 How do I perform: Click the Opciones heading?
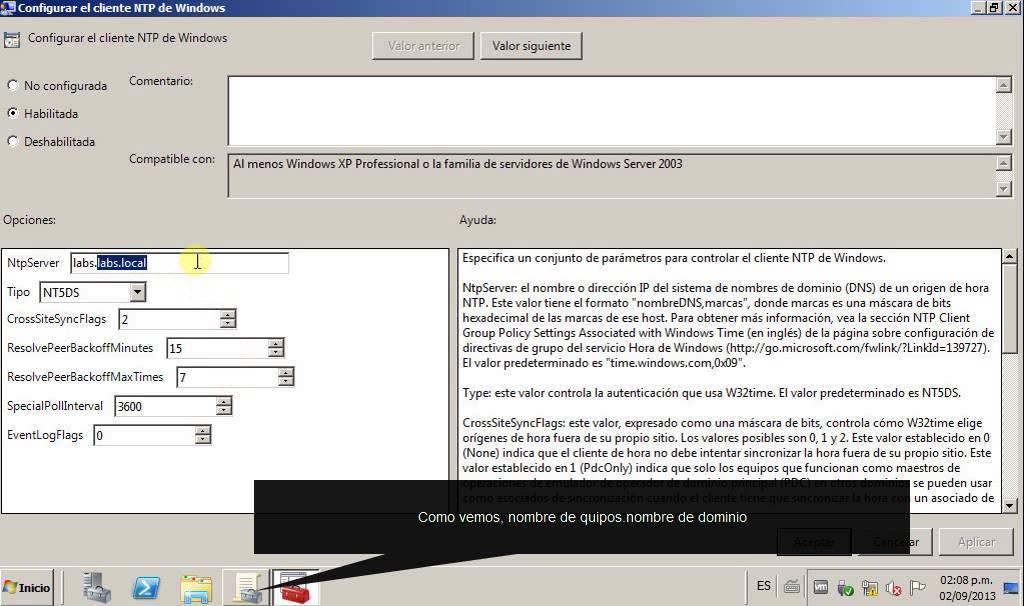29,220
